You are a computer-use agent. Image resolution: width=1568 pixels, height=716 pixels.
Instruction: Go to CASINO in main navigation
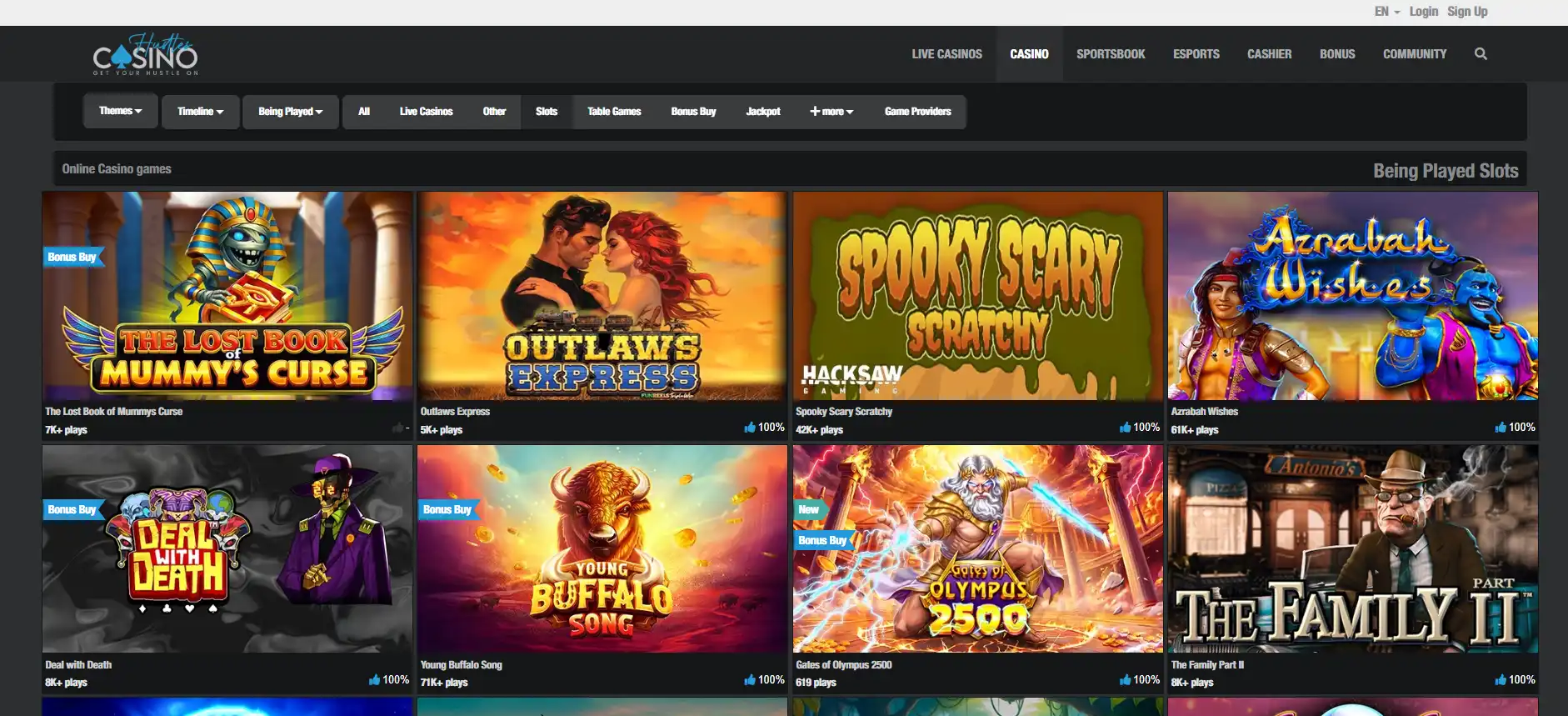pos(1029,53)
